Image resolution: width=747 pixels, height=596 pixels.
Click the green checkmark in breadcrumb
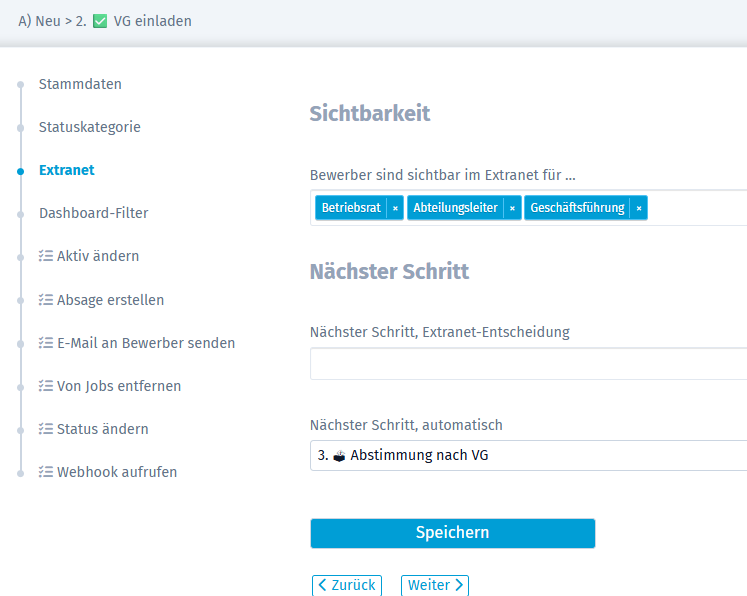point(100,21)
